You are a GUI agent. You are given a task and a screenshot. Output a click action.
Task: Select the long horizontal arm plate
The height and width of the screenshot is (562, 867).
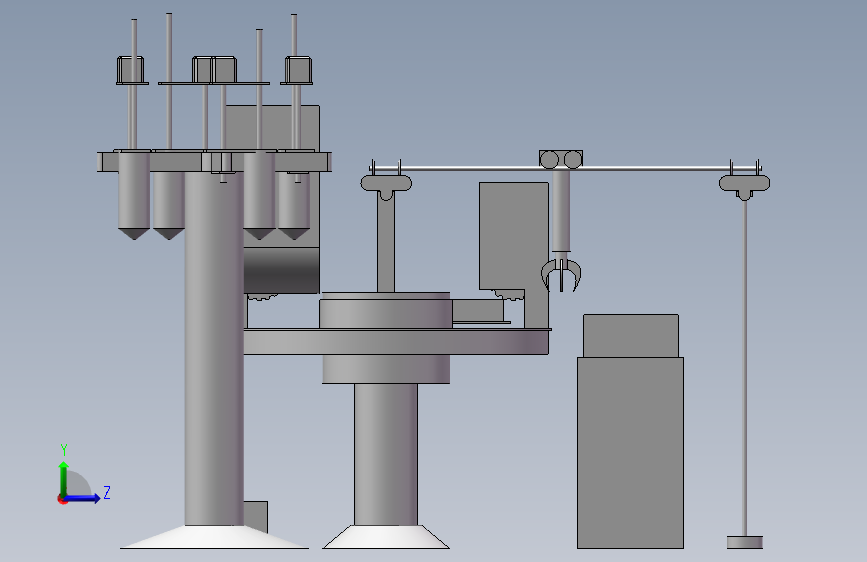pos(396,341)
